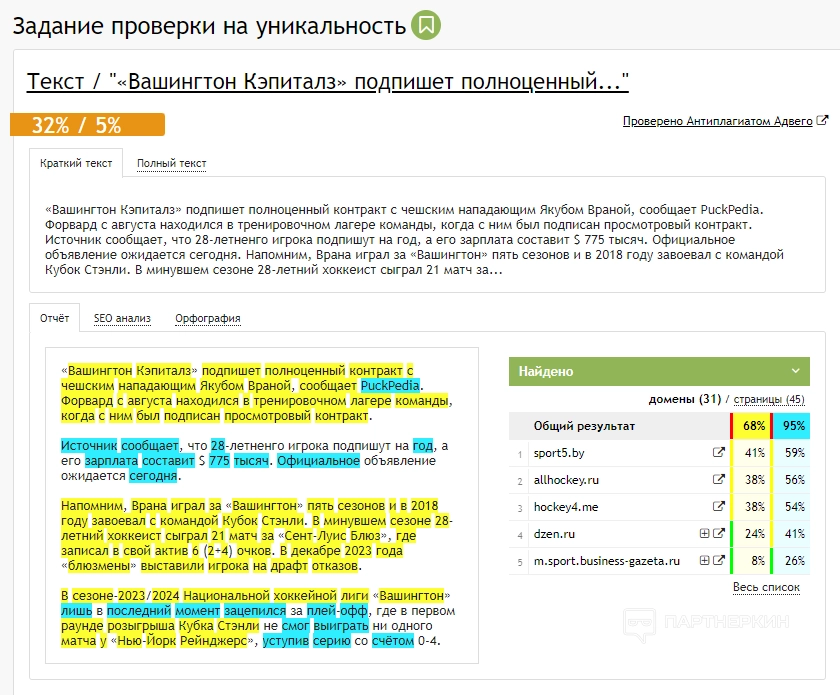Click 56% value in allhockey.ru row
Image resolution: width=840 pixels, height=695 pixels.
794,480
